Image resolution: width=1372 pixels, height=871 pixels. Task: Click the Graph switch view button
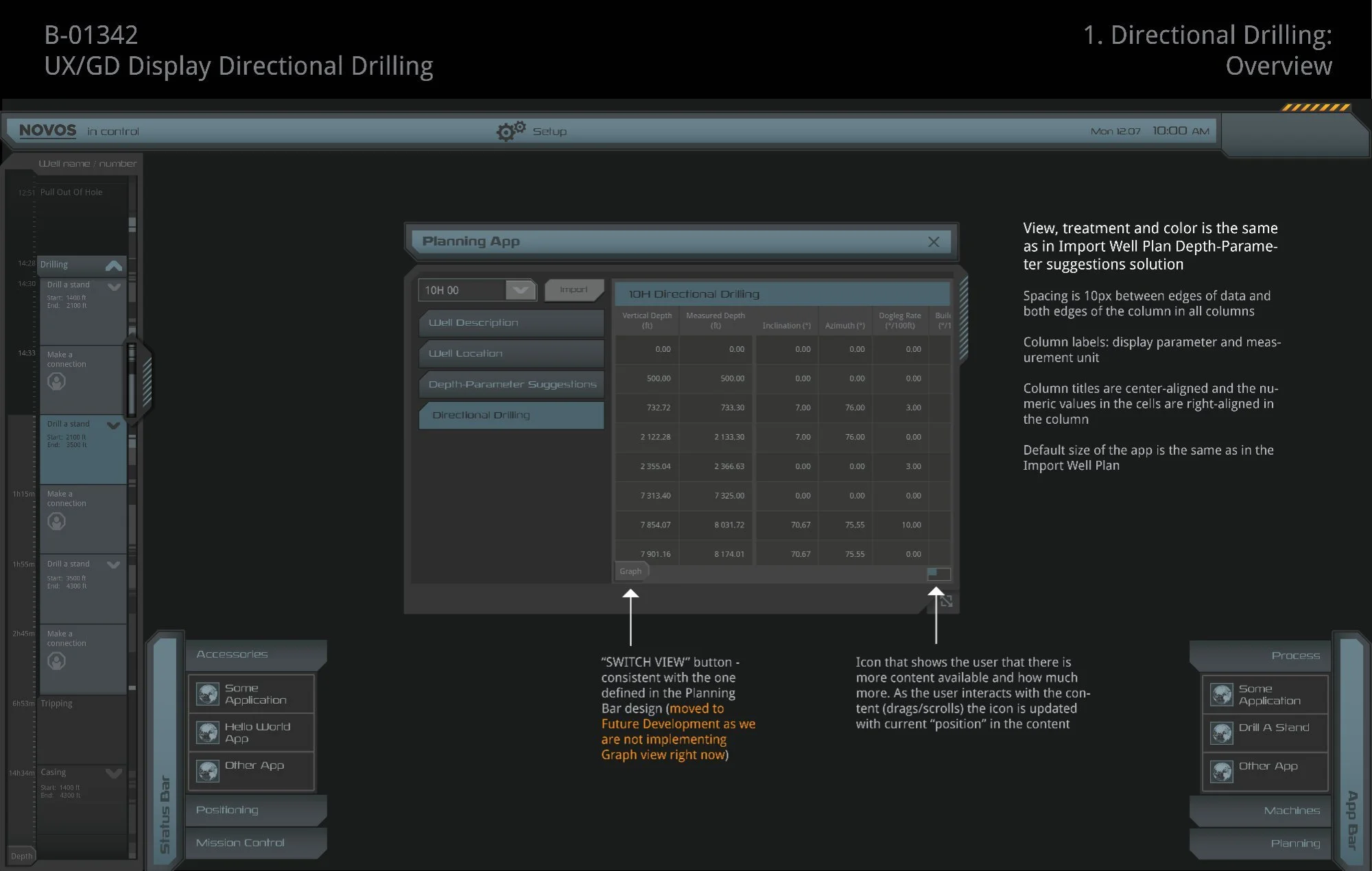click(x=630, y=571)
